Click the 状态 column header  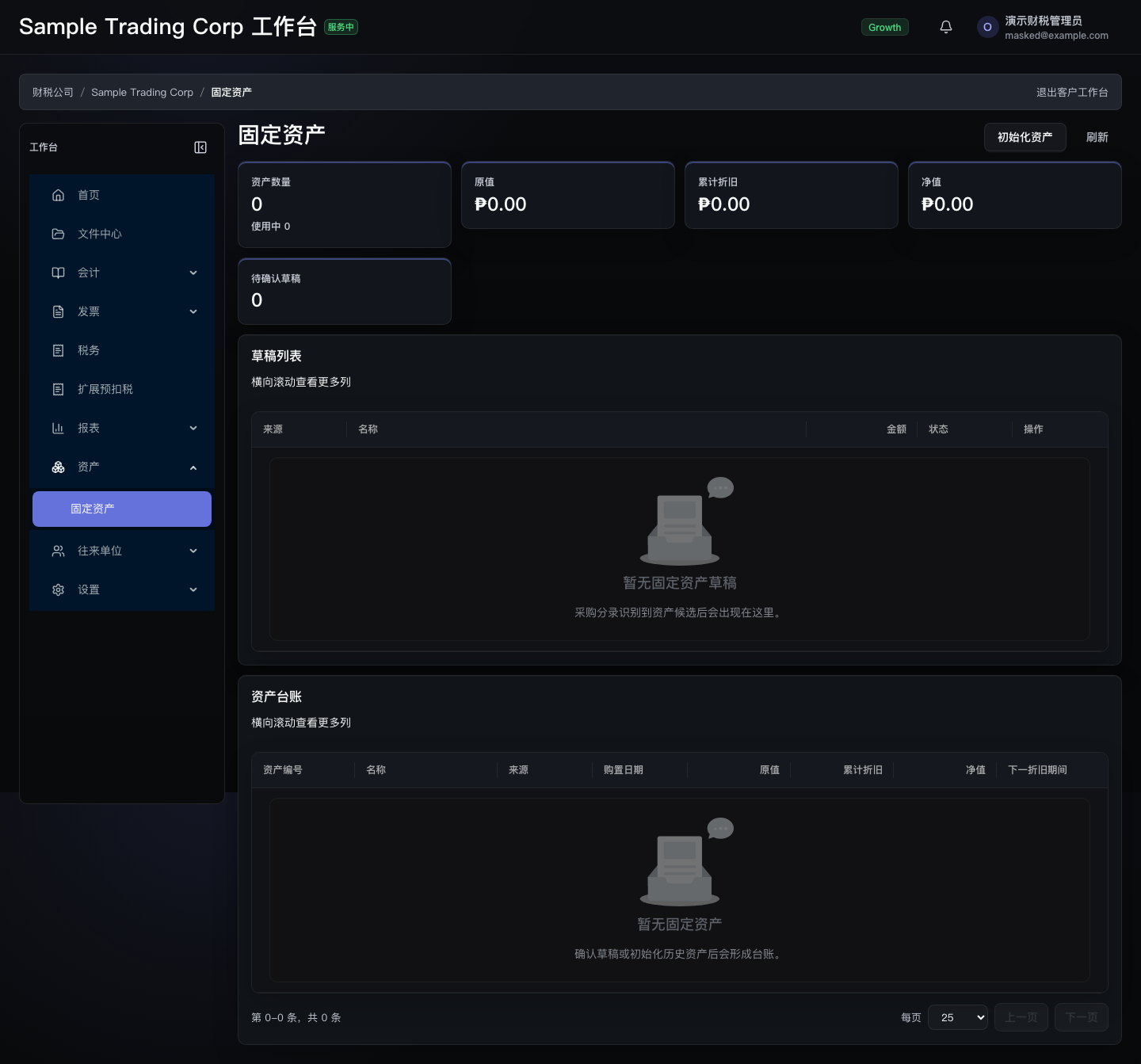coord(965,429)
